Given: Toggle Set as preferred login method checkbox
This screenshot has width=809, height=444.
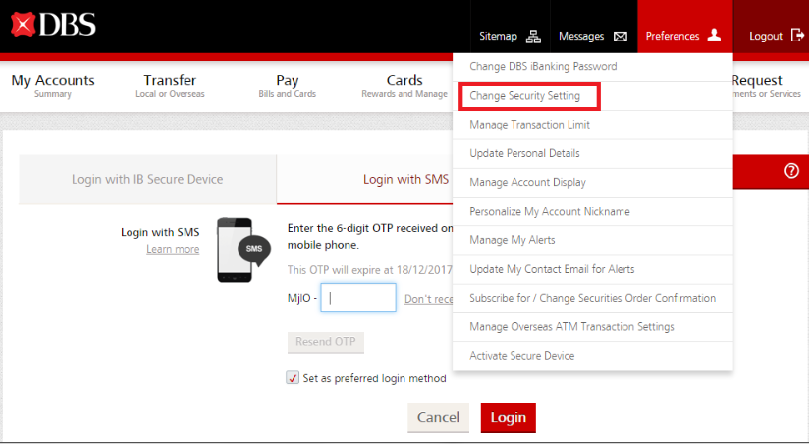Looking at the screenshot, I should 293,378.
